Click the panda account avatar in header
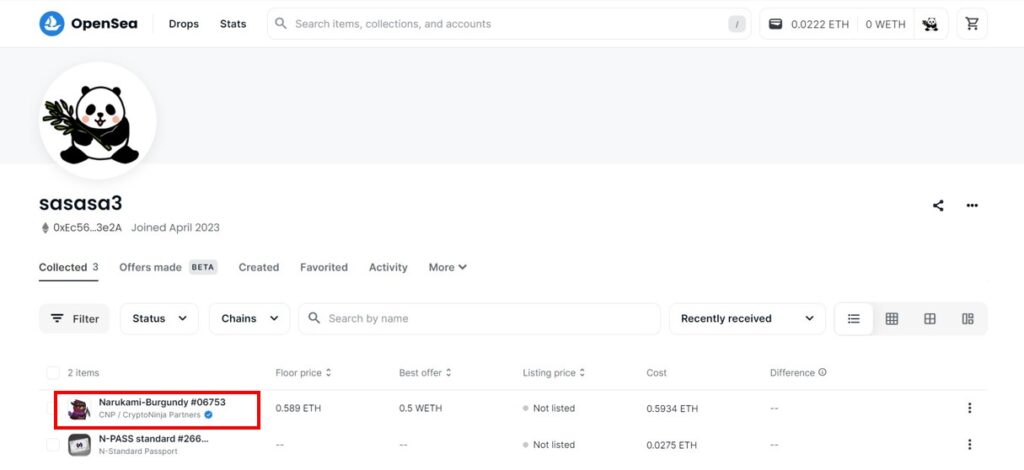The height and width of the screenshot is (470, 1024). pyautogui.click(x=930, y=24)
